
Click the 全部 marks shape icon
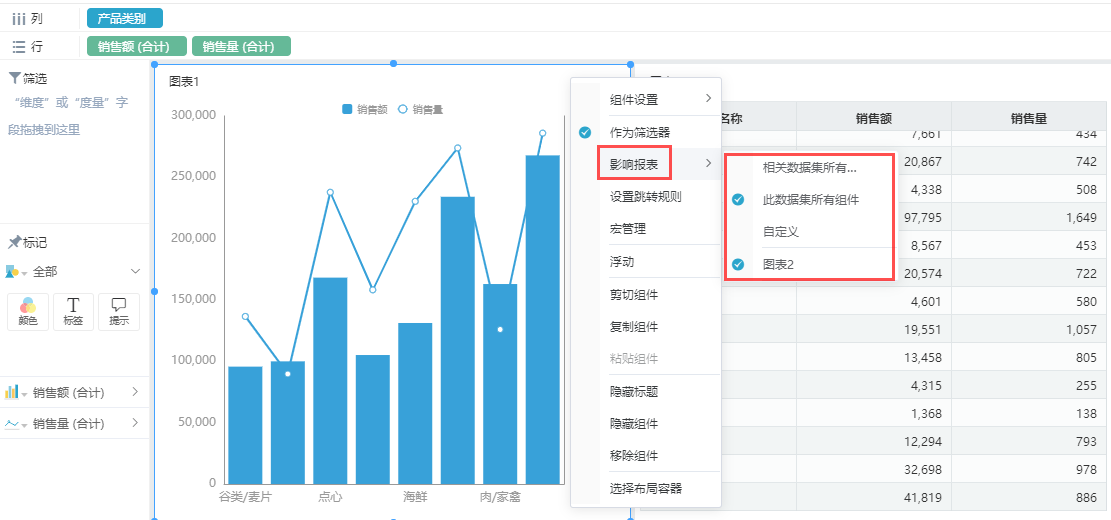12,271
